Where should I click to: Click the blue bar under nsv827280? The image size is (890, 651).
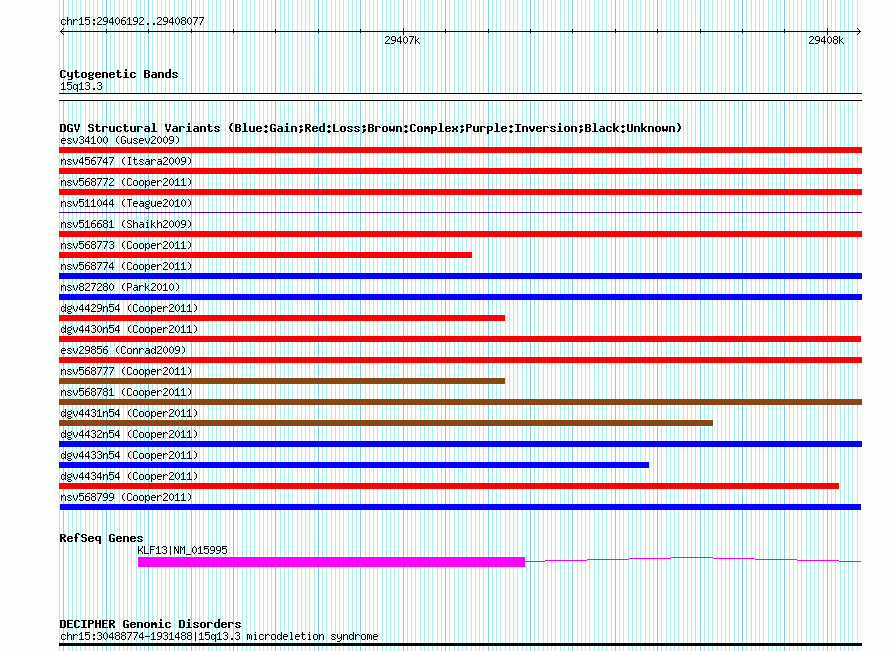[460, 297]
